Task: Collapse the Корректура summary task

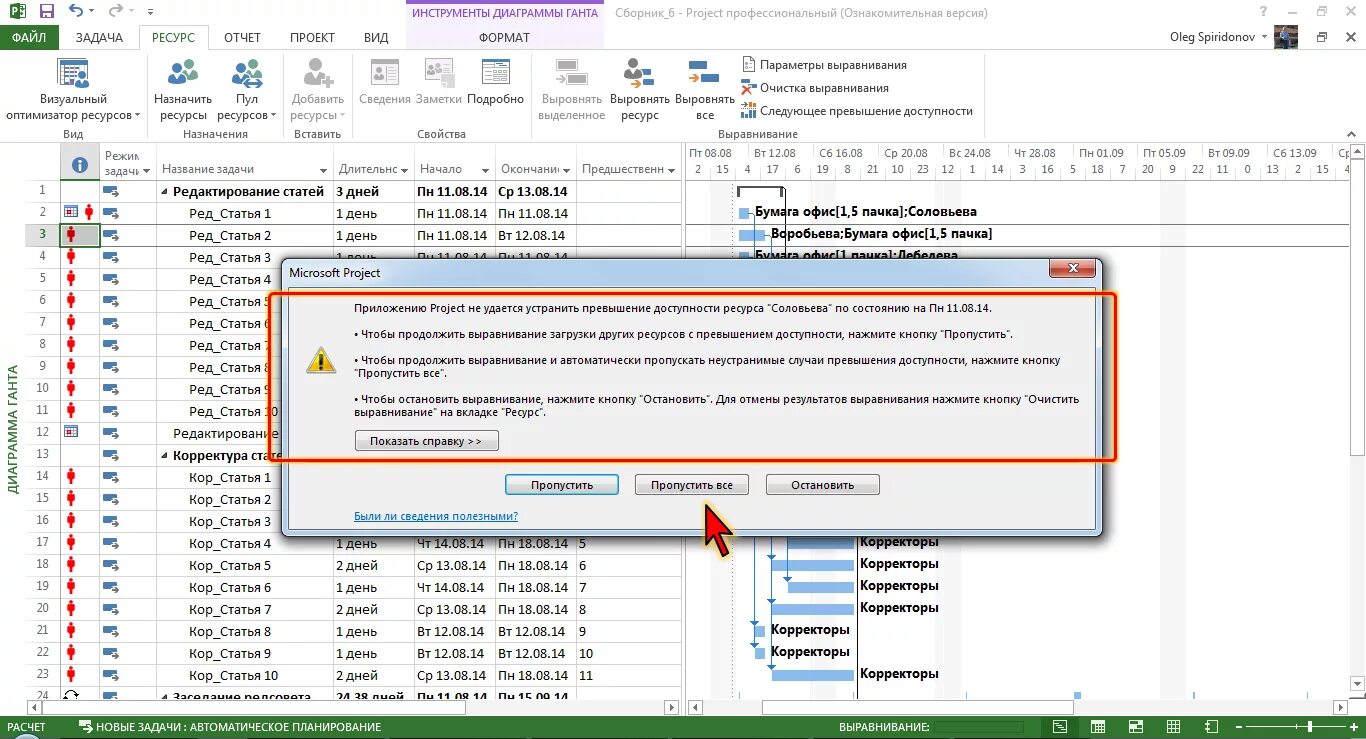Action: click(164, 455)
